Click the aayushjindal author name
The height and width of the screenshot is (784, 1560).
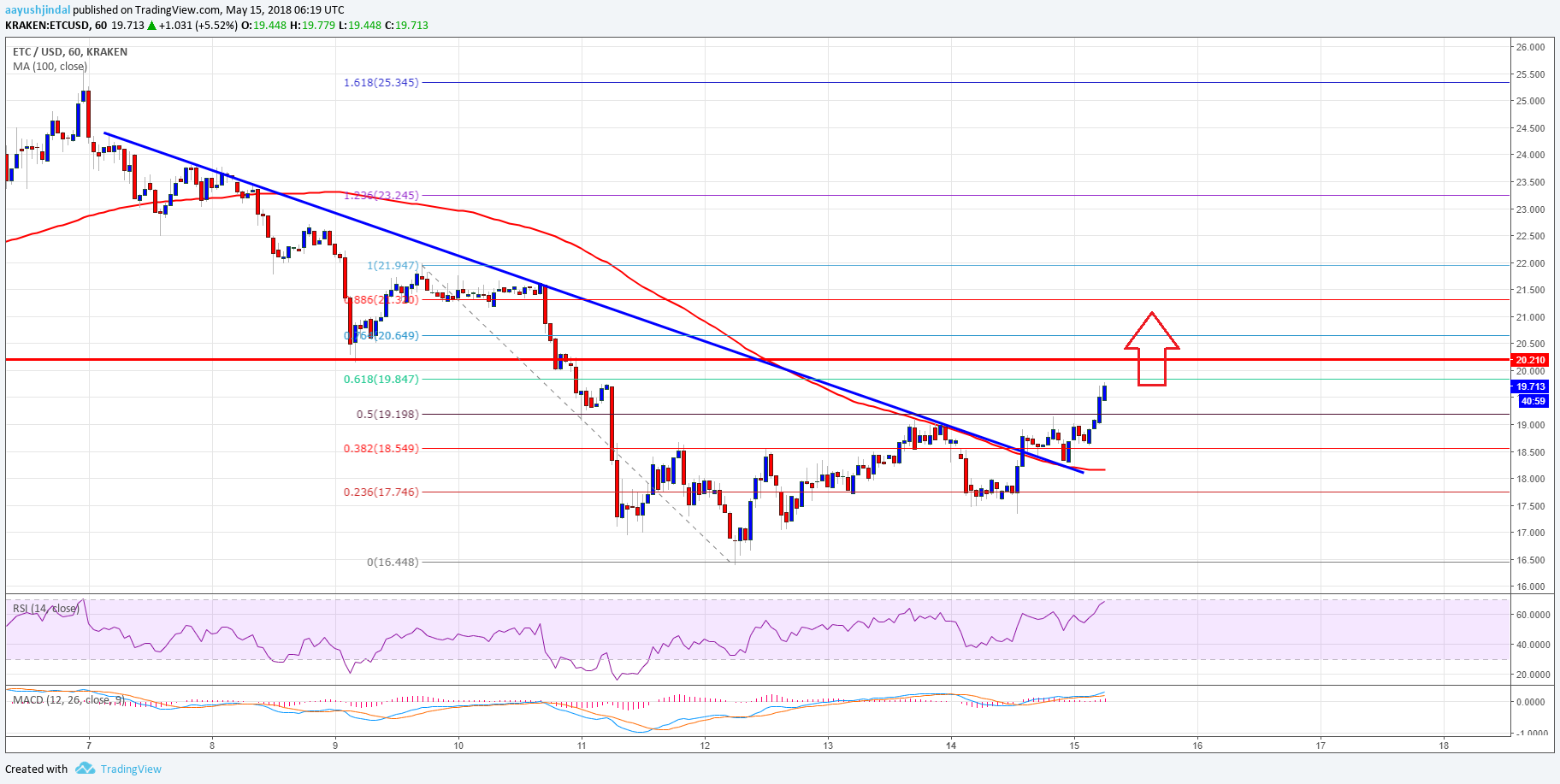[x=38, y=10]
